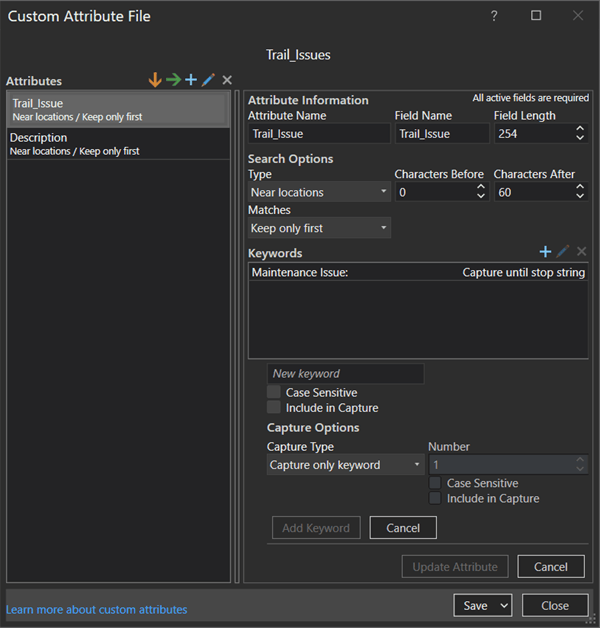Remove keyword using the Keywords X icon

(x=582, y=252)
